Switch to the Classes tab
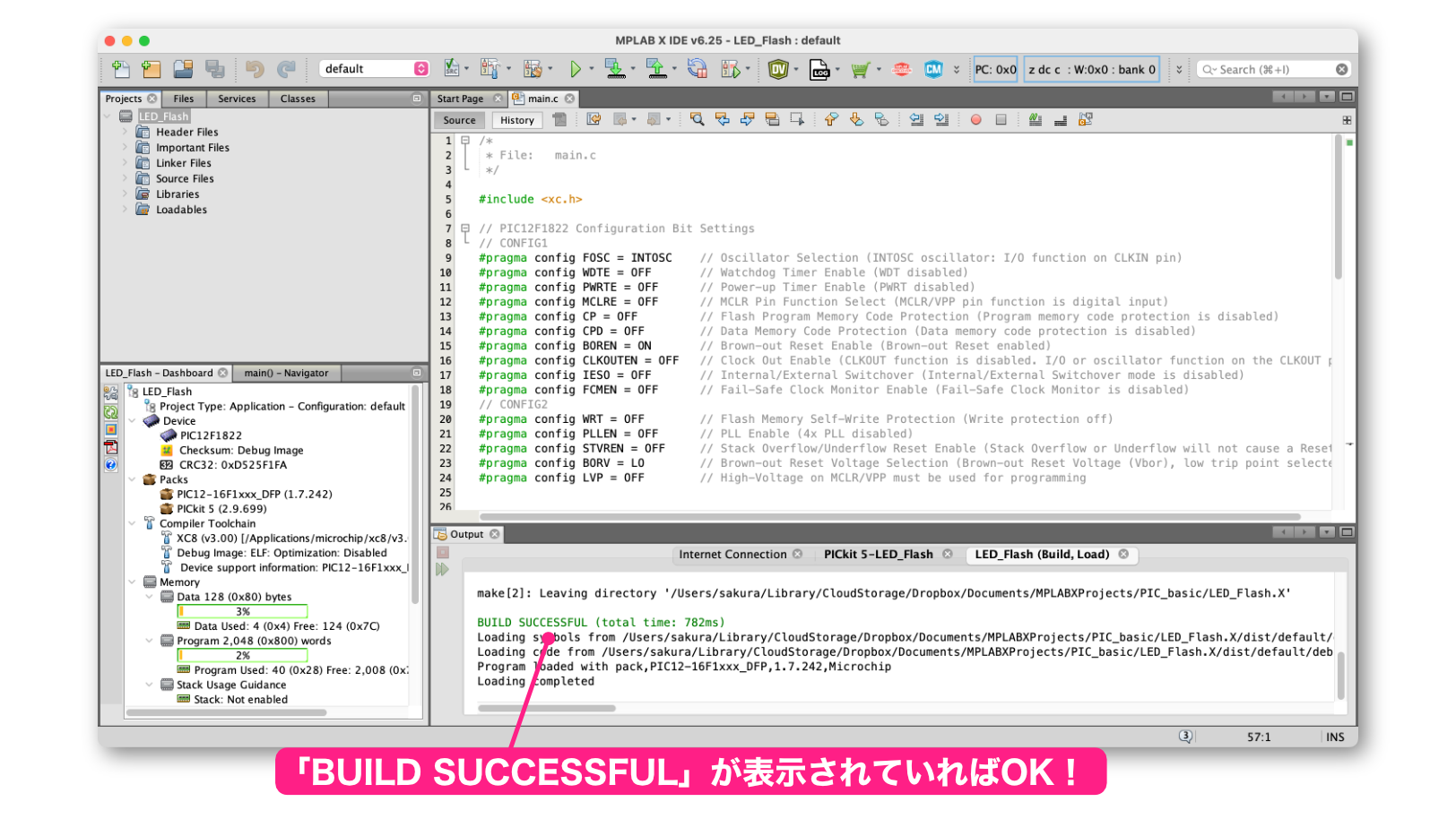 click(298, 99)
